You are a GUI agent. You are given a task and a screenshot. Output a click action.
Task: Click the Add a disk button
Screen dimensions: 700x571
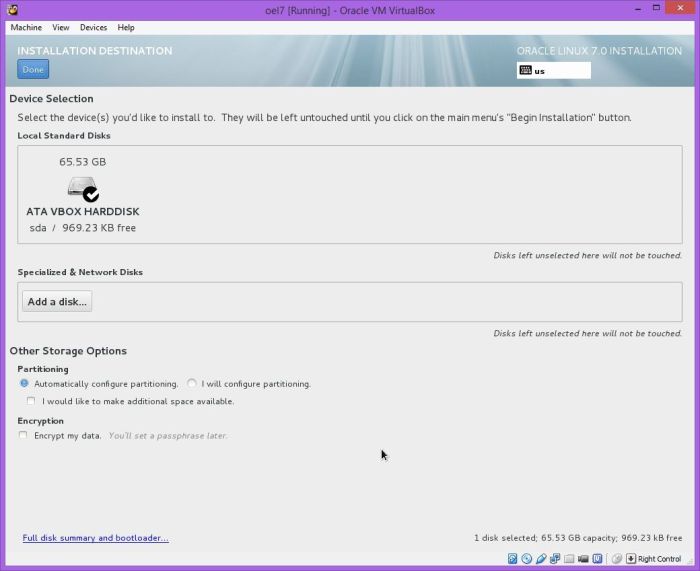click(57, 302)
